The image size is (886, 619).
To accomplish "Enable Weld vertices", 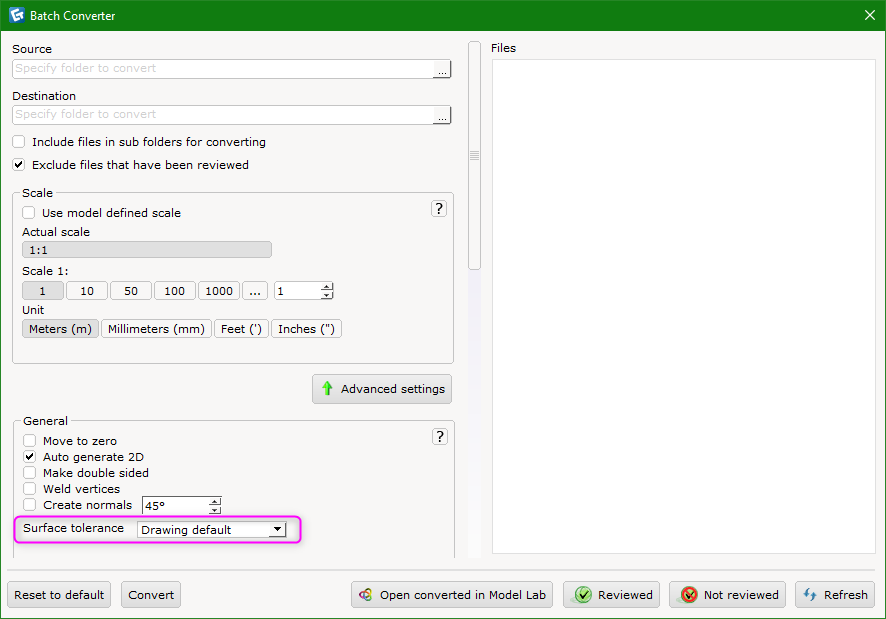I will [29, 488].
